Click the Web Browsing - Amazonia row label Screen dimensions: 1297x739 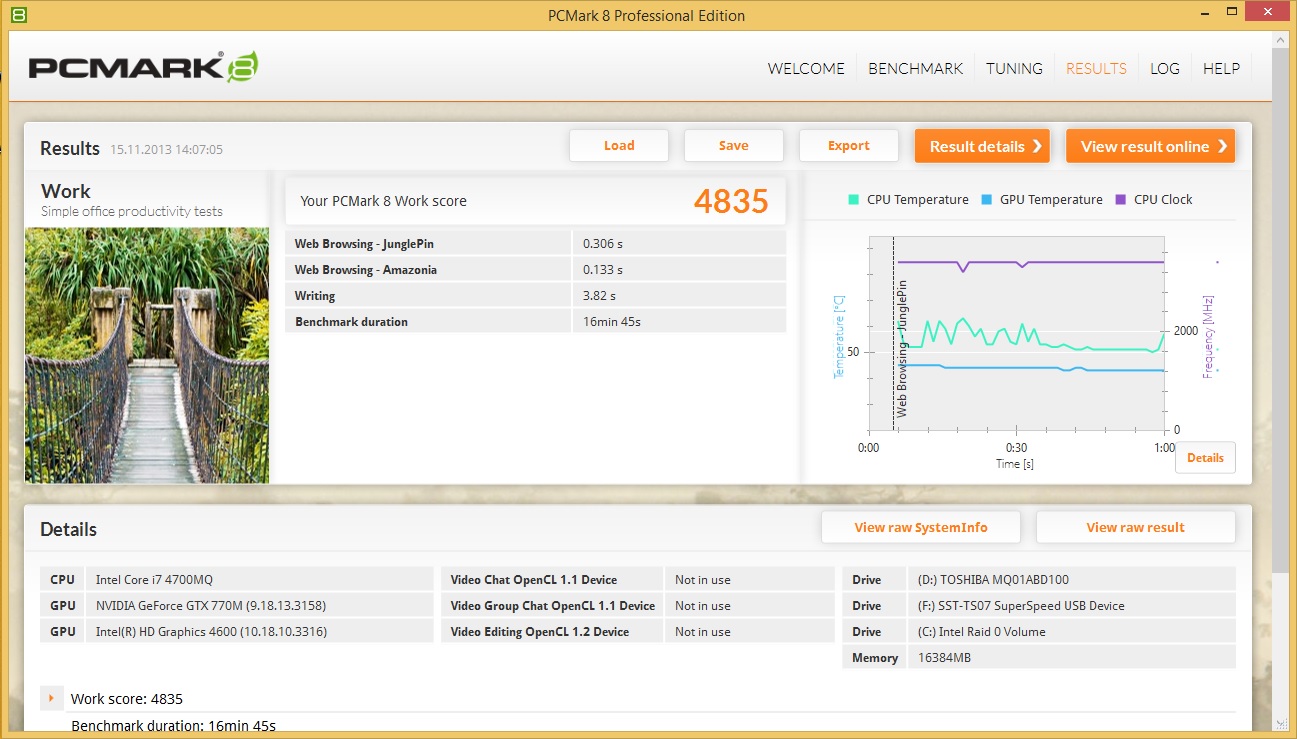click(365, 270)
